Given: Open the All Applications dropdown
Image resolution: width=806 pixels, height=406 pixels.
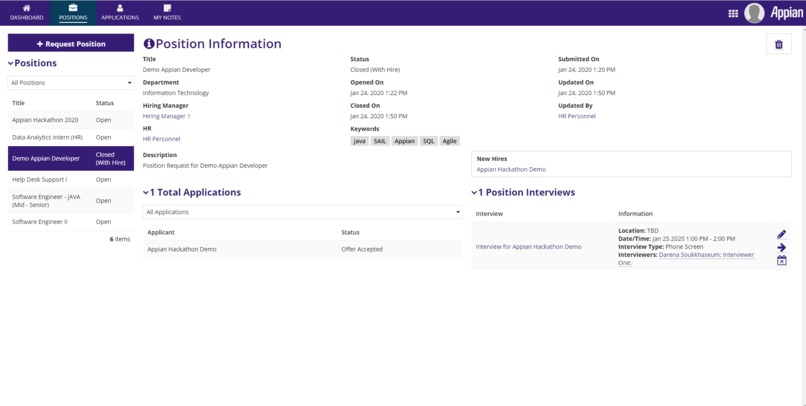Looking at the screenshot, I should coord(302,212).
